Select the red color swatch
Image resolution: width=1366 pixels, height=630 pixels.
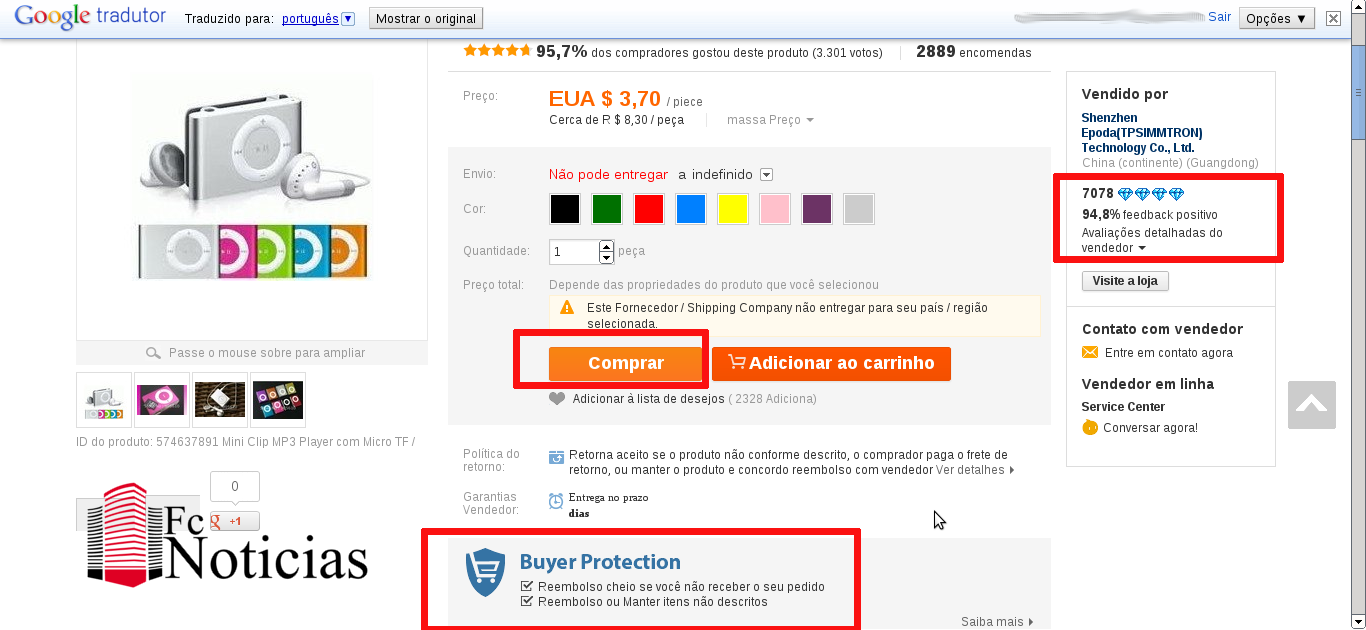pyautogui.click(x=649, y=209)
